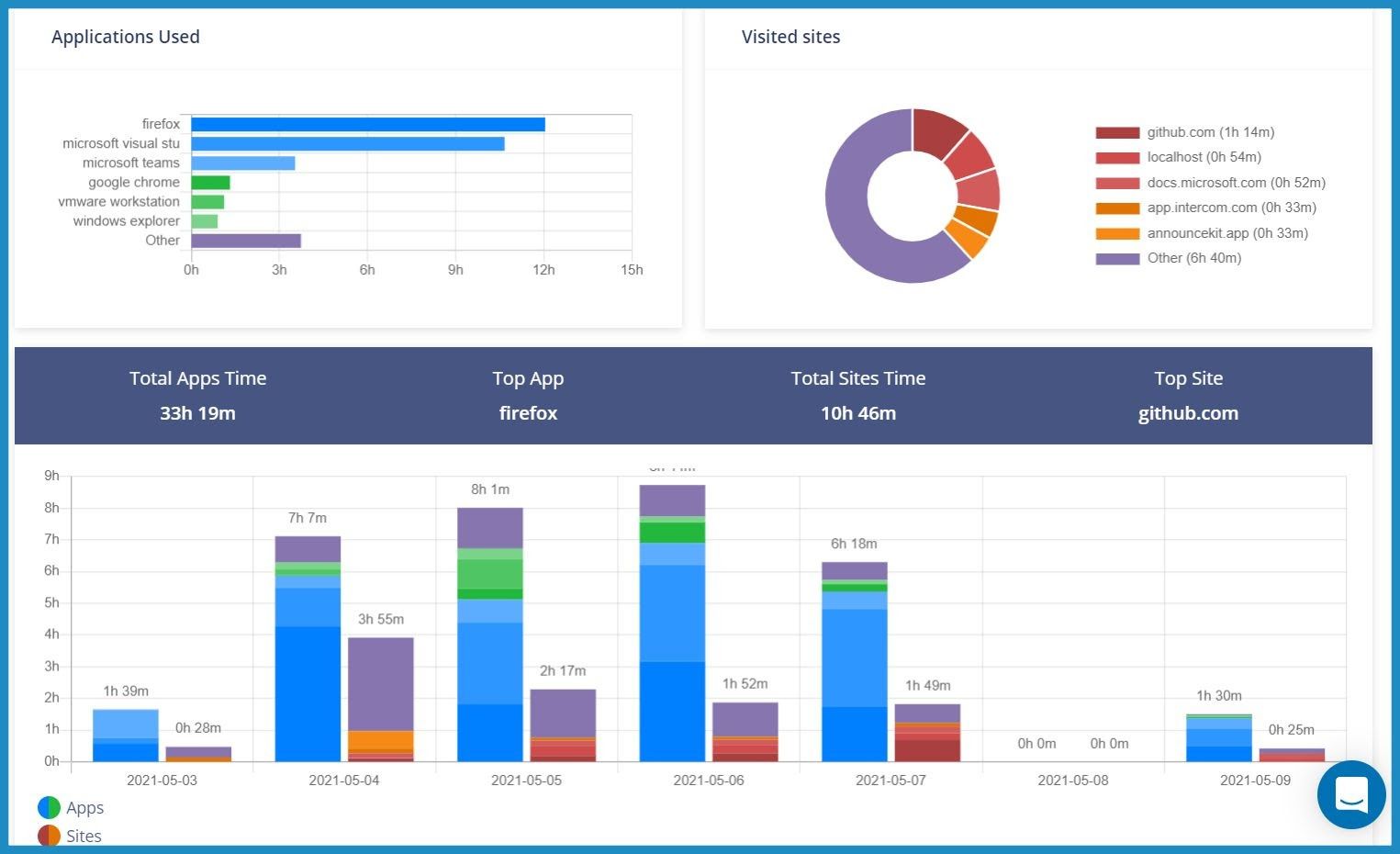The width and height of the screenshot is (1400, 854).
Task: Select the microsoft visual studio bar
Action: tap(347, 144)
